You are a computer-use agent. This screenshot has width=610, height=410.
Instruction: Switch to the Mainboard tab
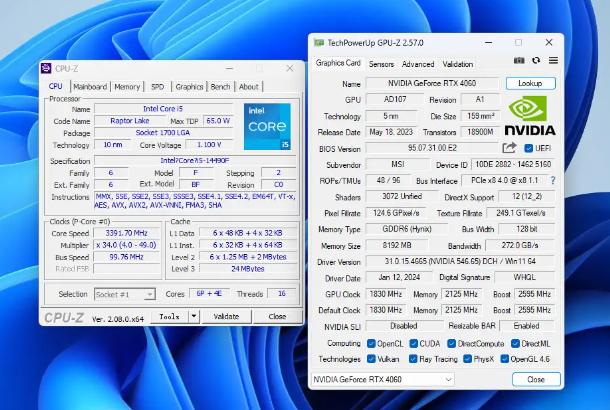pyautogui.click(x=90, y=87)
